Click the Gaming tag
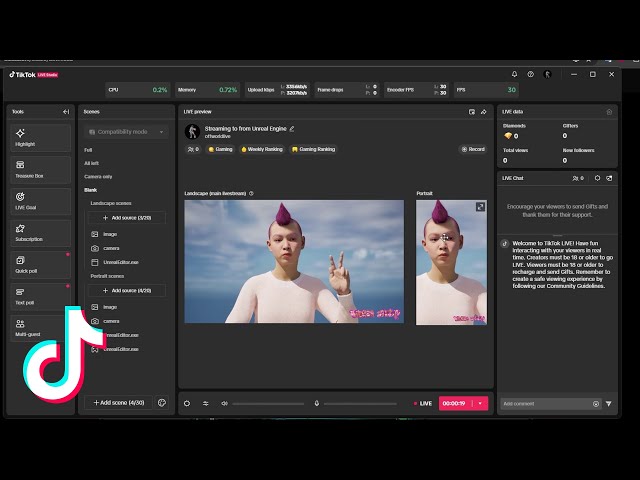Image resolution: width=640 pixels, height=480 pixels. 220,149
